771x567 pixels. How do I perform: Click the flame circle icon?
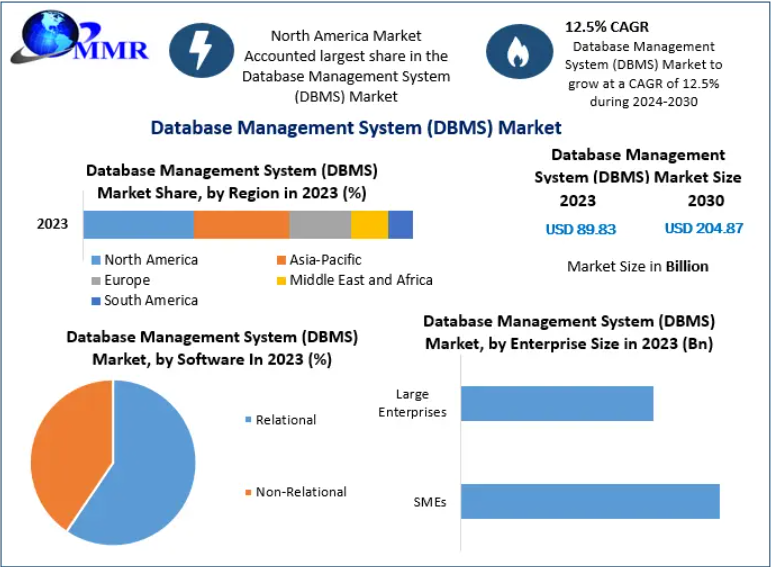pos(519,52)
